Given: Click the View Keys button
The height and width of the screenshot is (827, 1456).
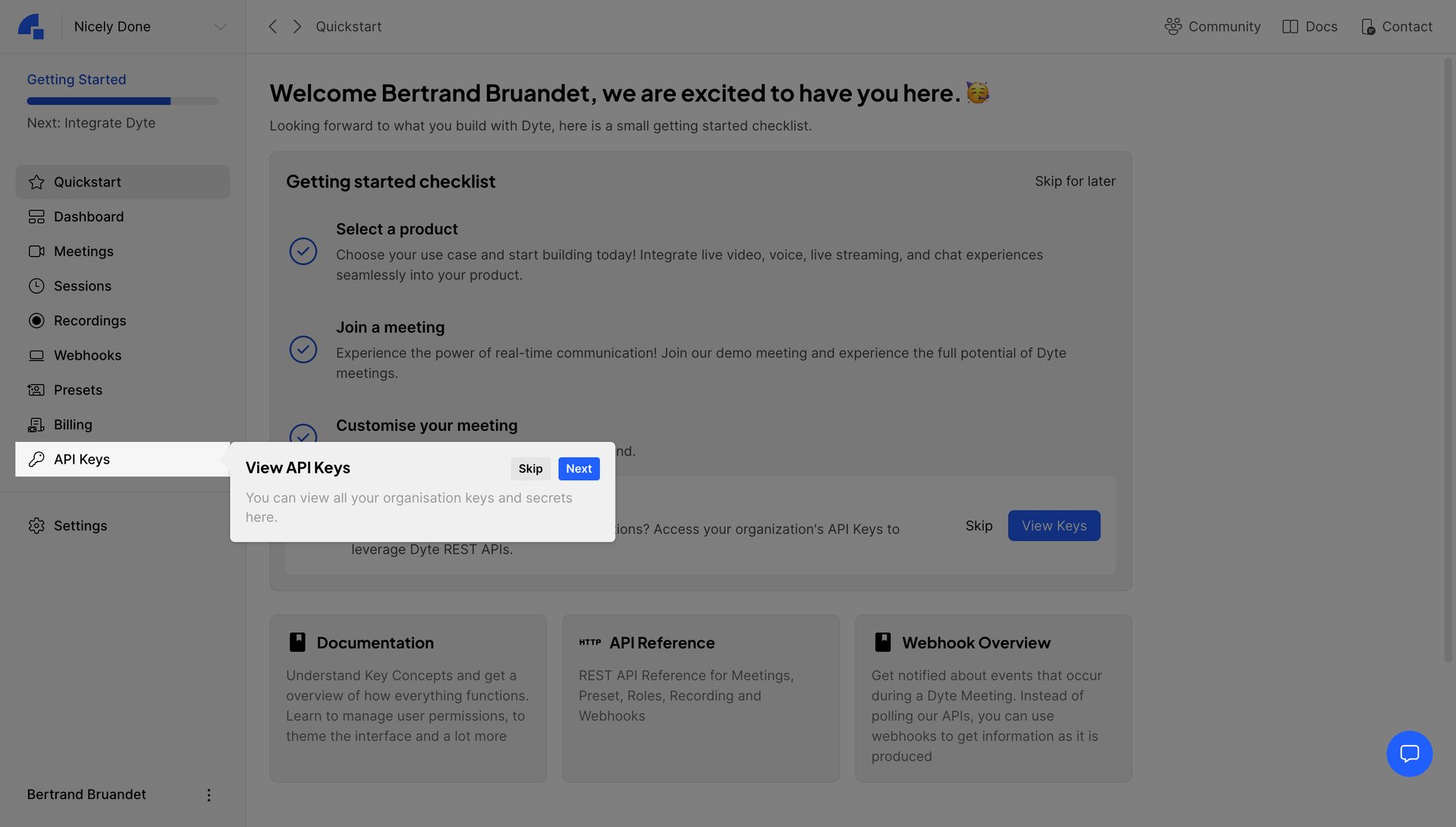Looking at the screenshot, I should click(1054, 525).
